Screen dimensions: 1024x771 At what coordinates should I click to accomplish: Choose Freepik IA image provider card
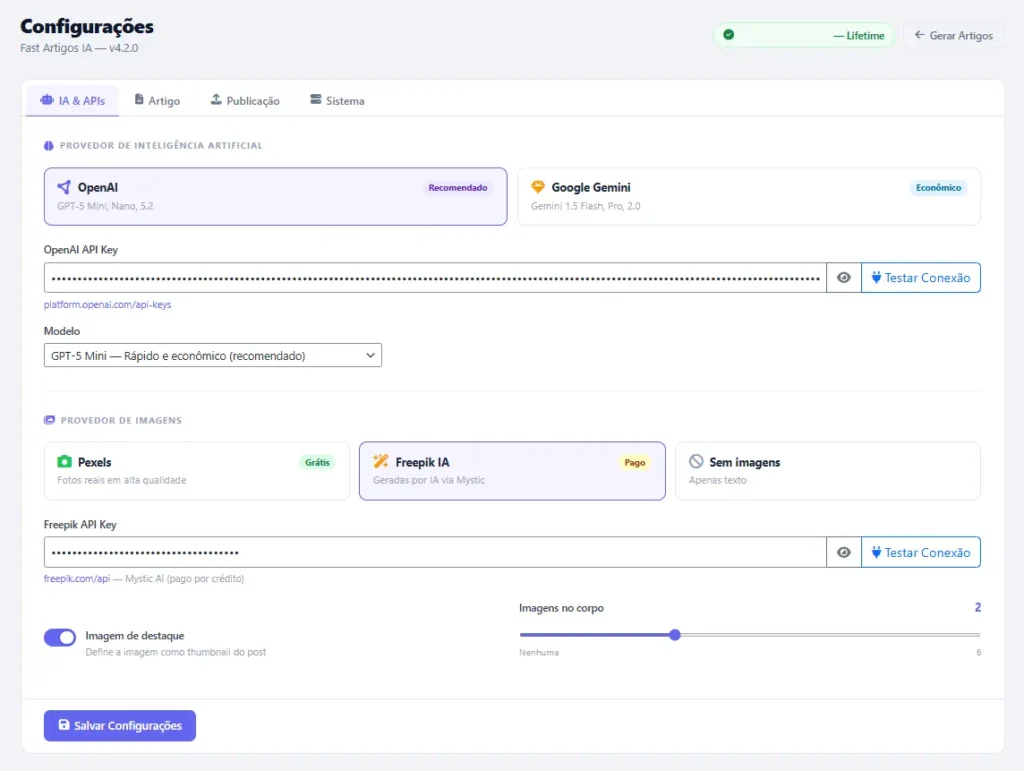[512, 471]
